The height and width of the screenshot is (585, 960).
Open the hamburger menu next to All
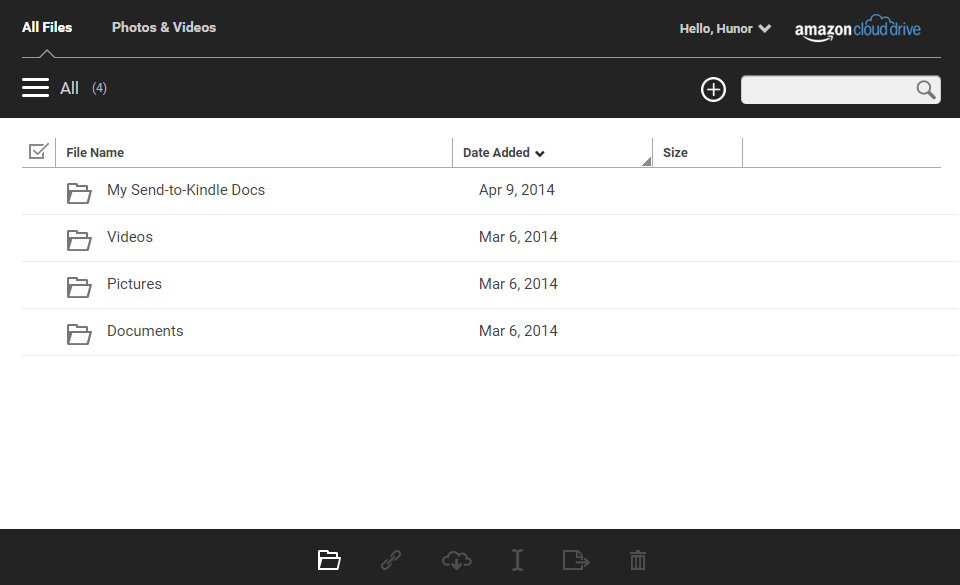click(35, 88)
